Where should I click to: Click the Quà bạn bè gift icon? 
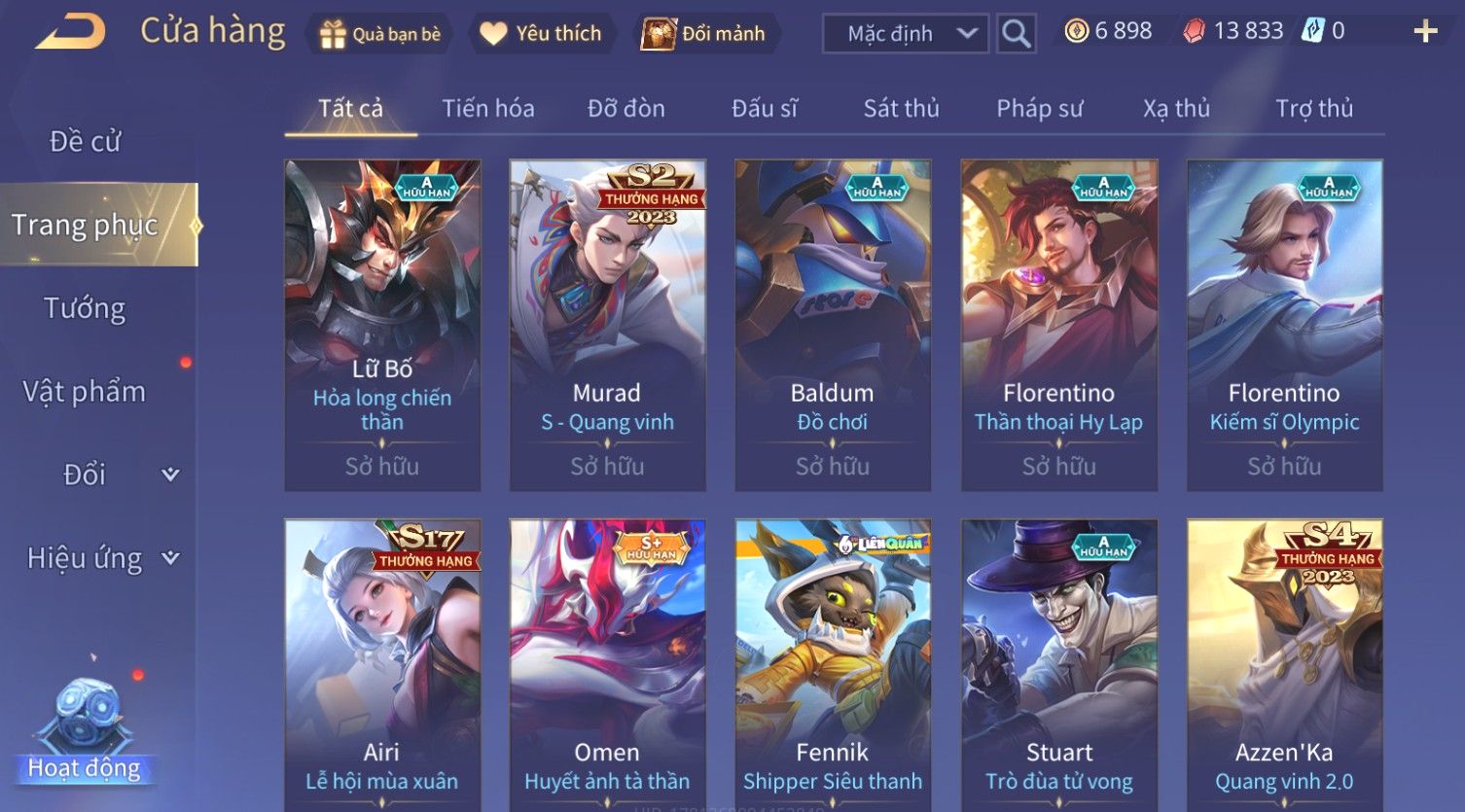tap(333, 34)
